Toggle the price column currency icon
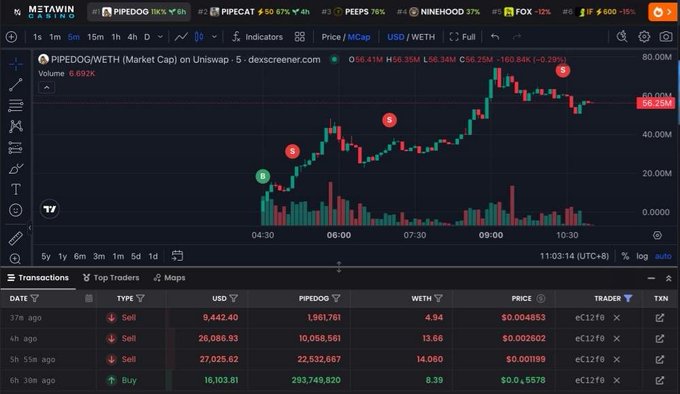Image resolution: width=680 pixels, height=394 pixels. [x=540, y=298]
